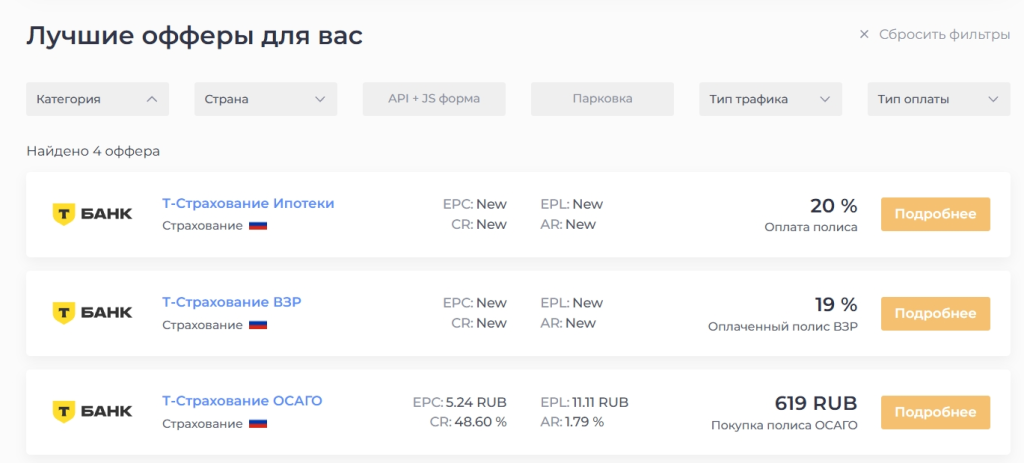Open the Тип оплаты dropdown
1024x463 pixels.
pyautogui.click(x=939, y=99)
